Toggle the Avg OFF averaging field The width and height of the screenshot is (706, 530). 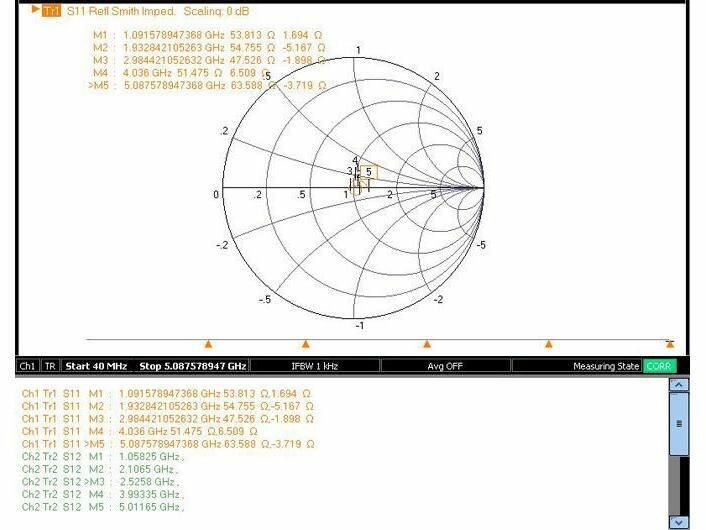coord(445,366)
